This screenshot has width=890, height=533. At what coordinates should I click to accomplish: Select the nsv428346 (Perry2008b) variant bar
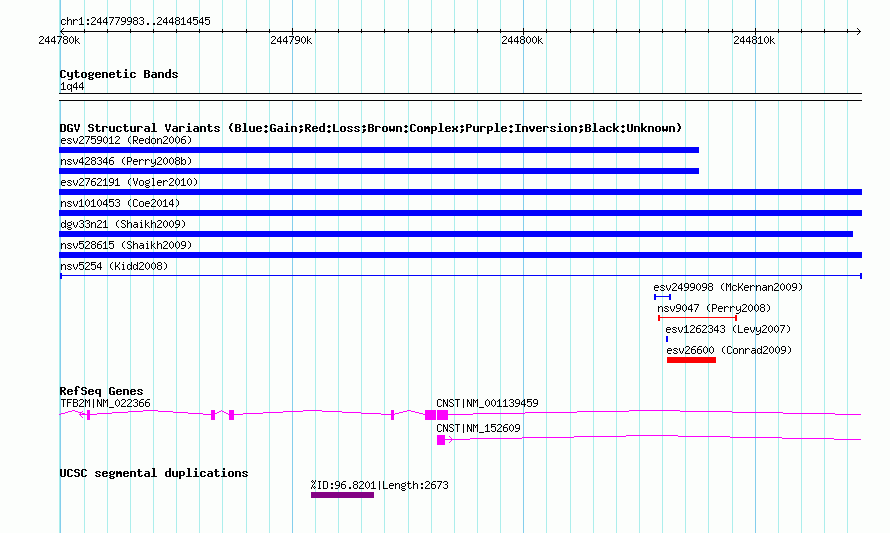pos(379,171)
